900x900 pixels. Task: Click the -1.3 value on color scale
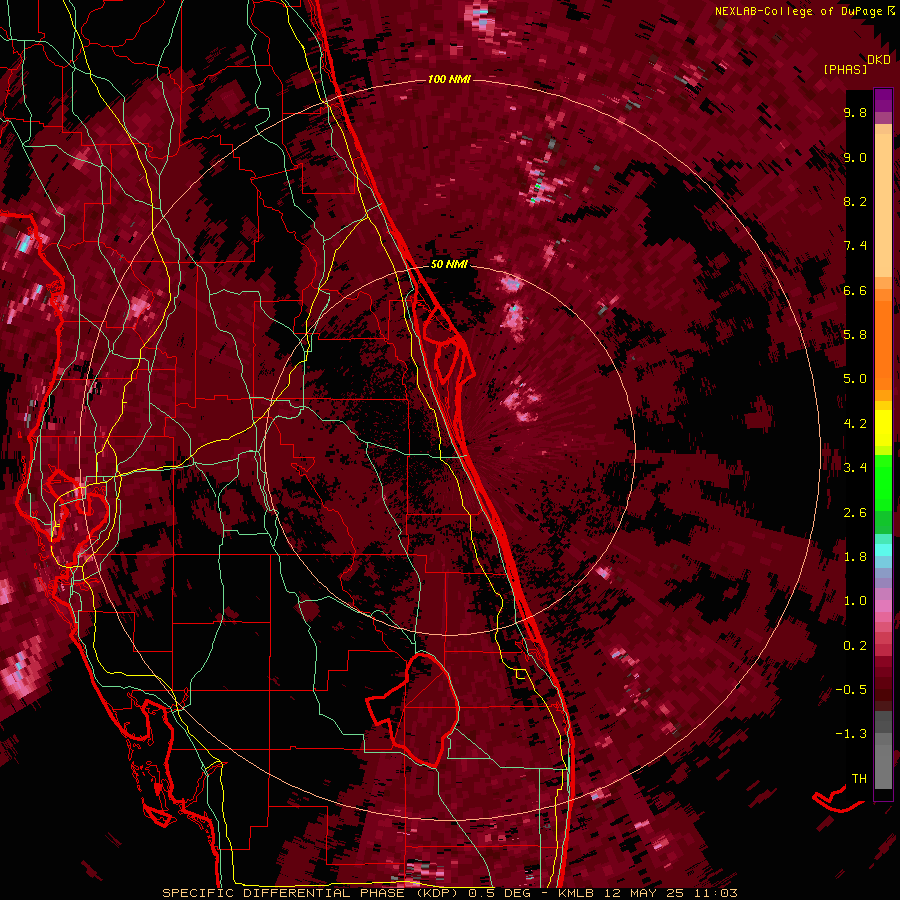point(851,734)
